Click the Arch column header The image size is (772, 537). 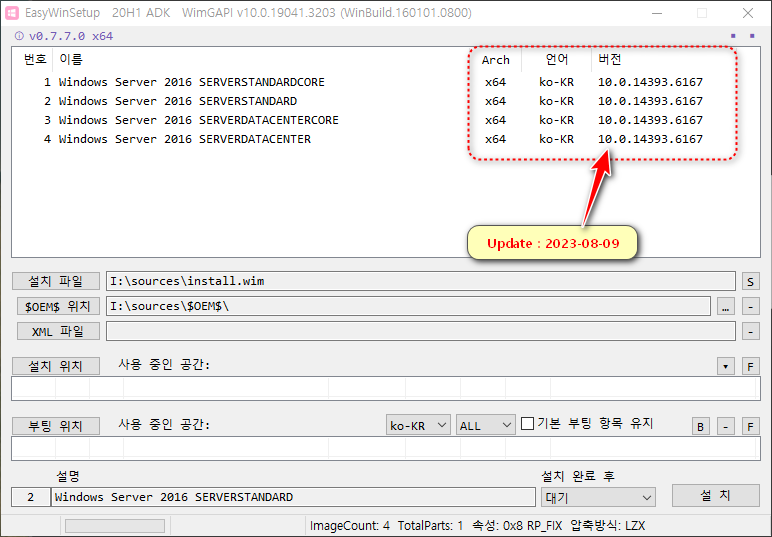(495, 60)
